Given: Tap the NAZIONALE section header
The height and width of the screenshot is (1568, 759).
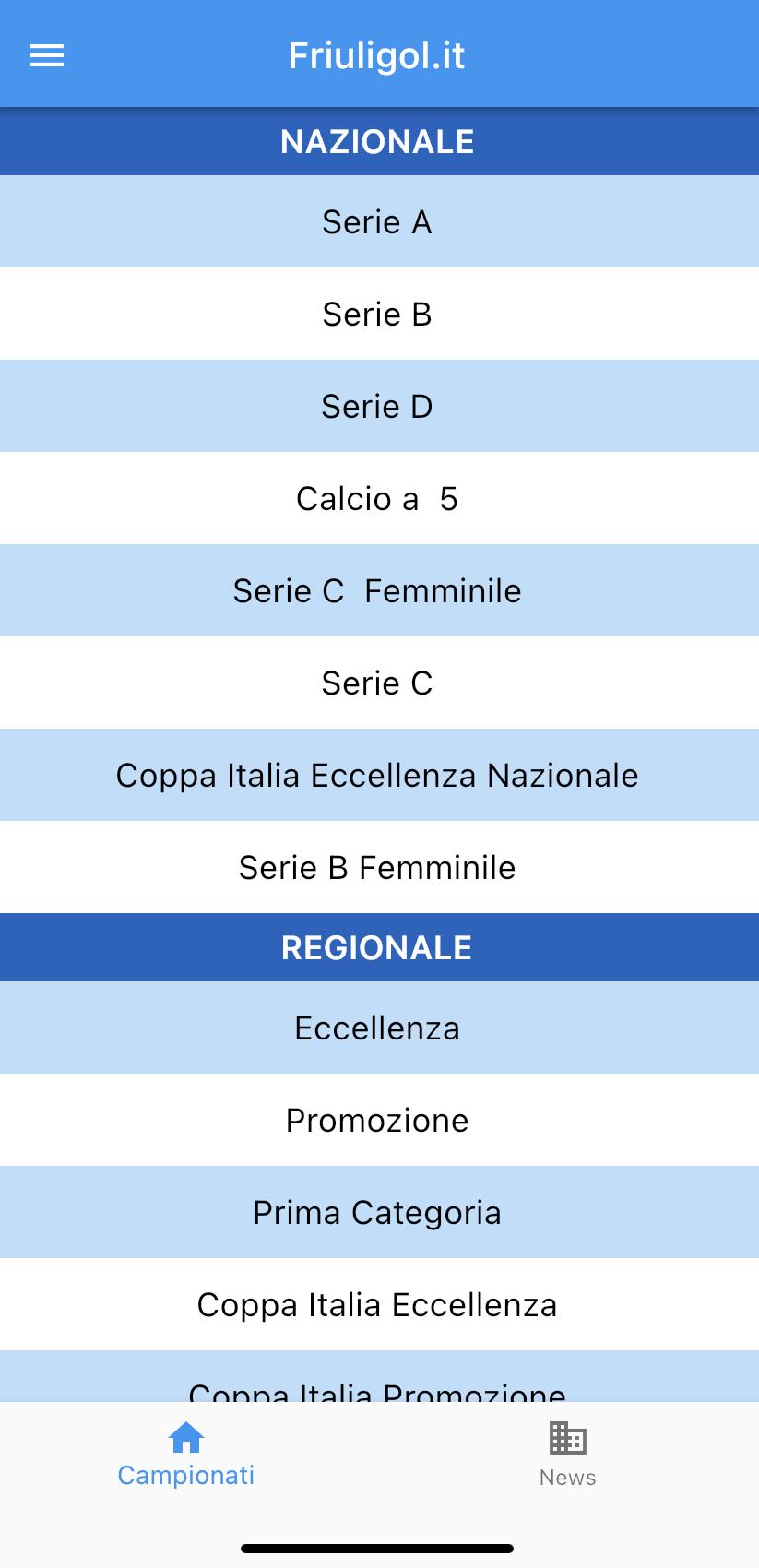Looking at the screenshot, I should [379, 141].
